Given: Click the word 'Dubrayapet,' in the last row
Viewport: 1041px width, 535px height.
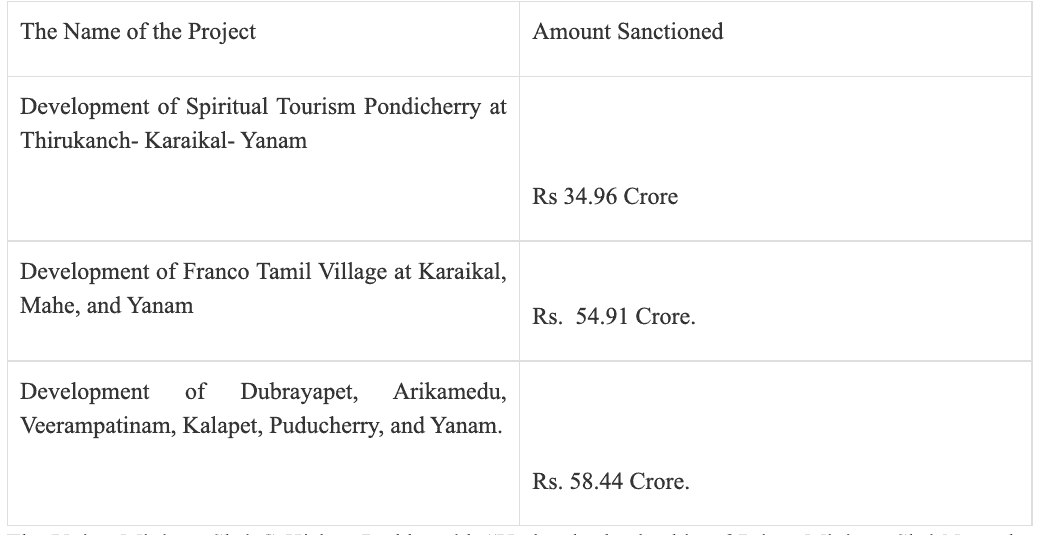Looking at the screenshot, I should pos(299,392).
